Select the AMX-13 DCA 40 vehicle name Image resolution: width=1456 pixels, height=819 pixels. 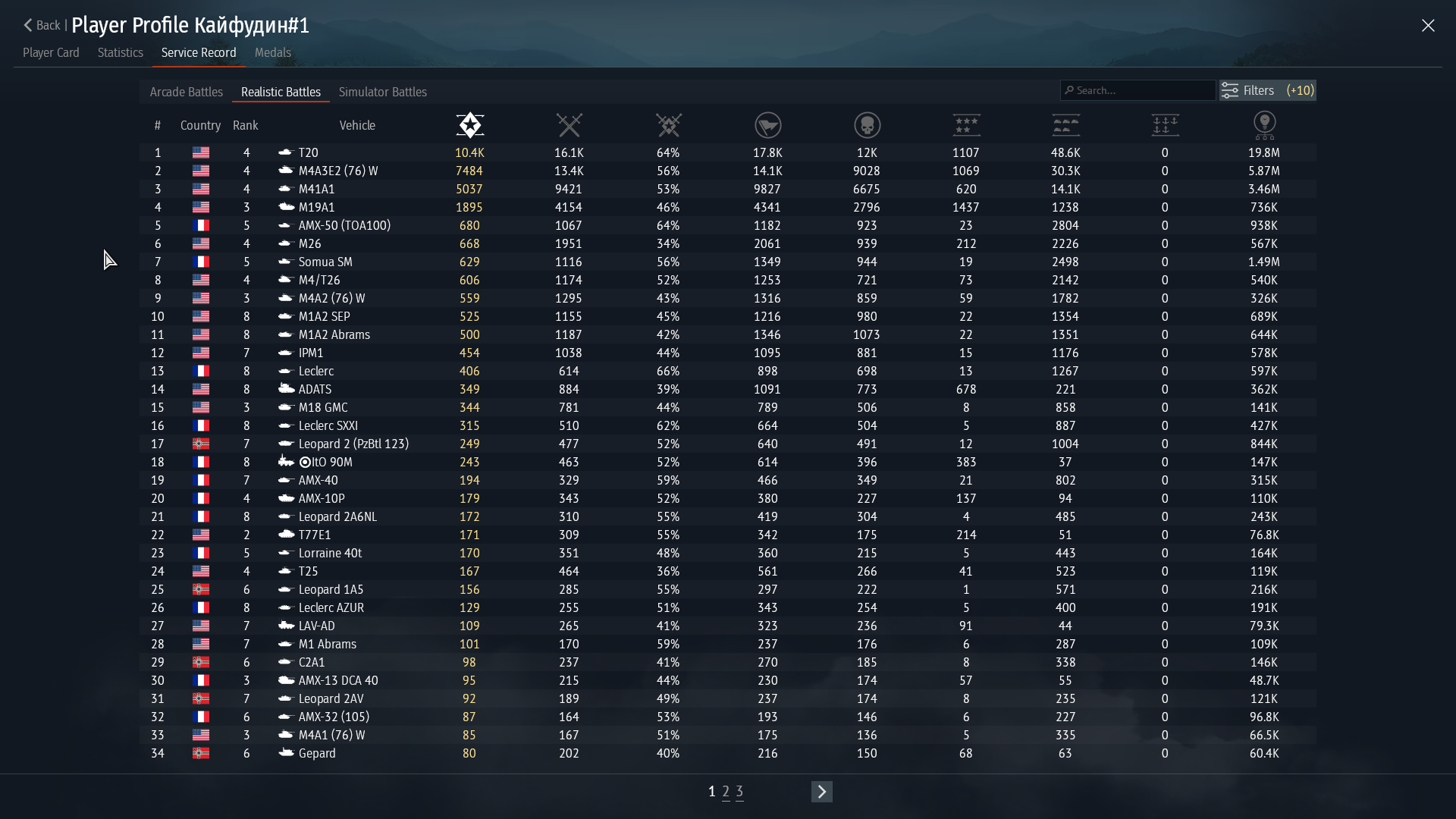(x=338, y=680)
